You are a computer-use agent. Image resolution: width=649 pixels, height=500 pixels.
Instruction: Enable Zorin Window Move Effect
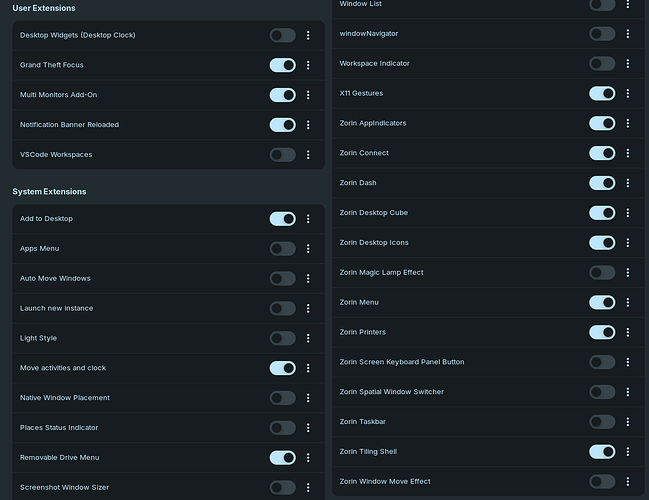point(602,481)
